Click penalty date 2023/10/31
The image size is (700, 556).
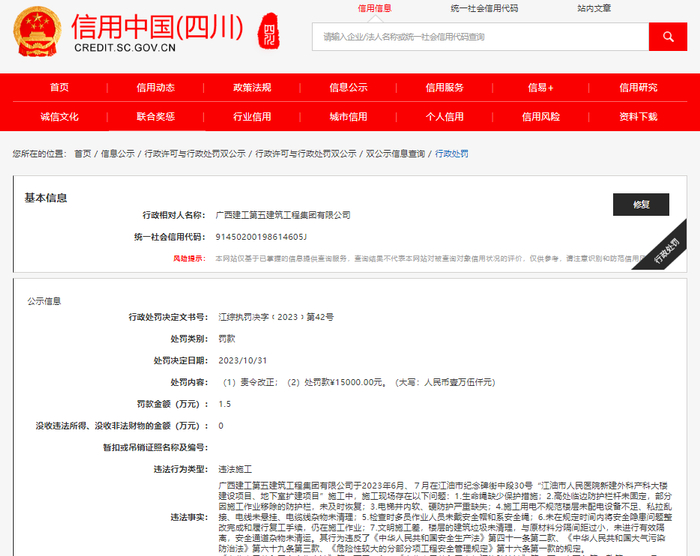242,360
